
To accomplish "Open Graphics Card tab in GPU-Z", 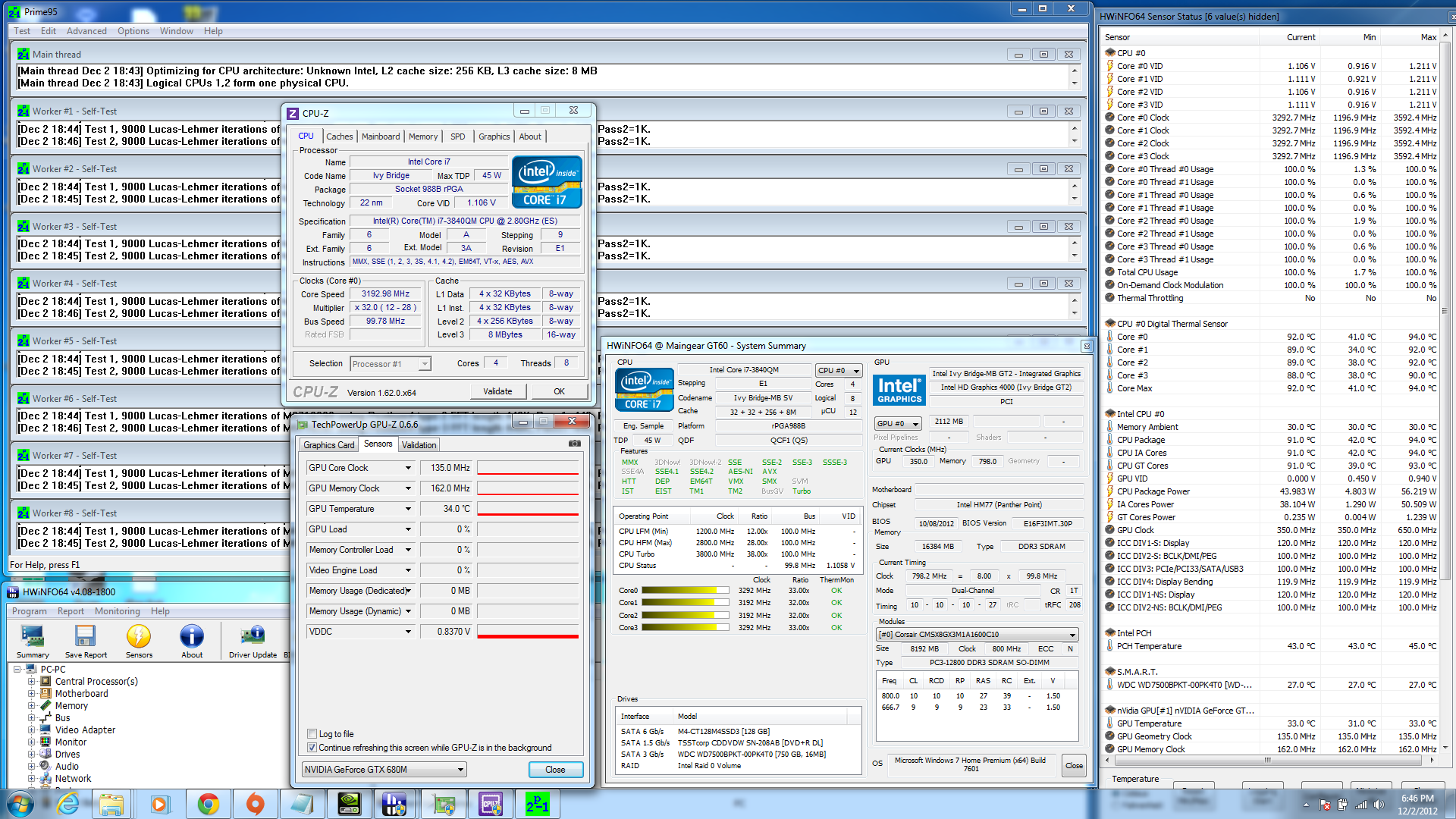I will pos(328,445).
